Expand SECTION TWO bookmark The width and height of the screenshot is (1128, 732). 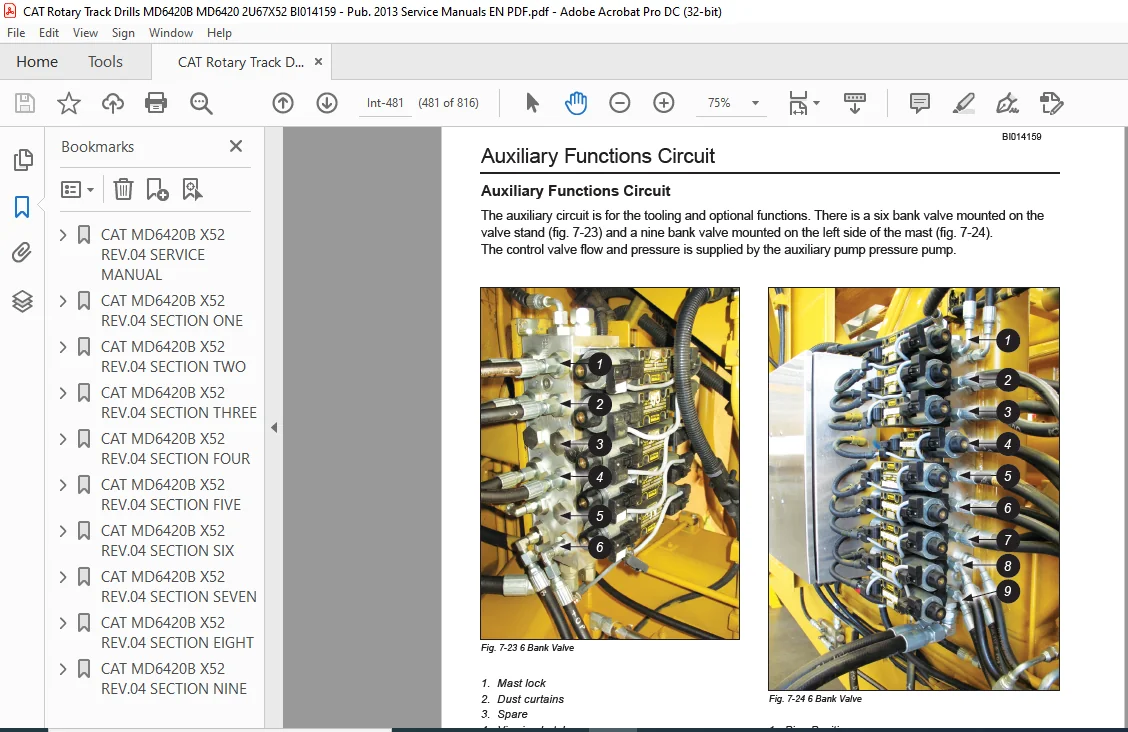tap(63, 347)
